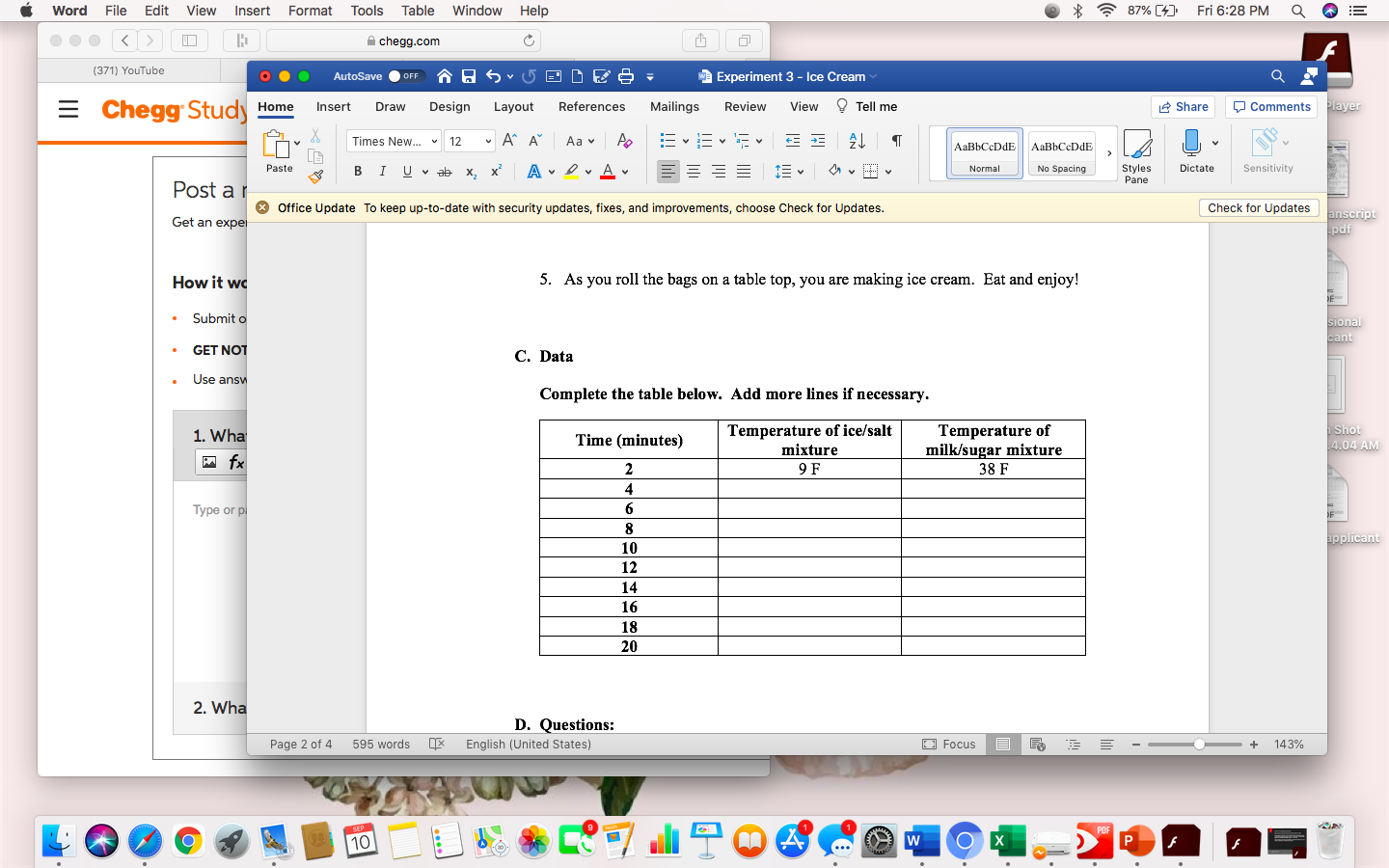Click the Check for Updates button
The height and width of the screenshot is (868, 1389).
[x=1259, y=207]
